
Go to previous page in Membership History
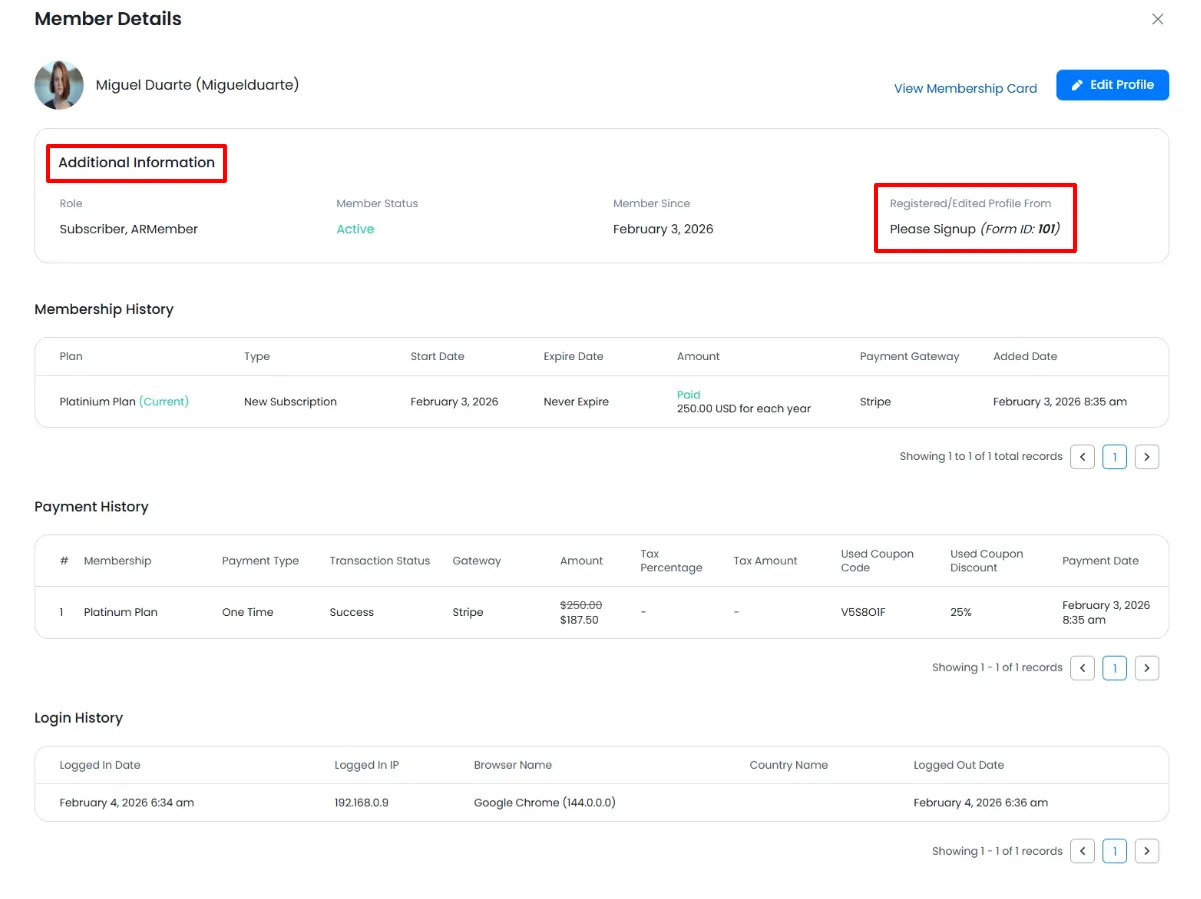pyautogui.click(x=1082, y=457)
